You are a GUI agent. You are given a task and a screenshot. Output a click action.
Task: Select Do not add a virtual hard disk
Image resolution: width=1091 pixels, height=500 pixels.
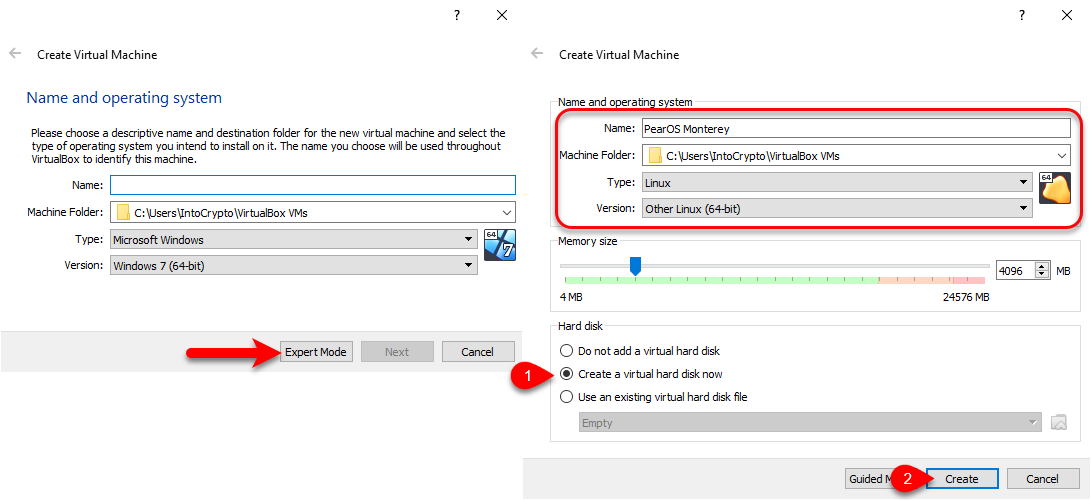click(639, 350)
